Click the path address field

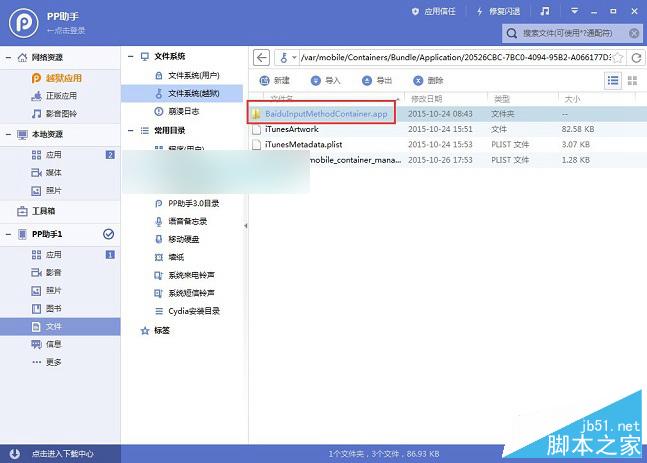(x=455, y=57)
